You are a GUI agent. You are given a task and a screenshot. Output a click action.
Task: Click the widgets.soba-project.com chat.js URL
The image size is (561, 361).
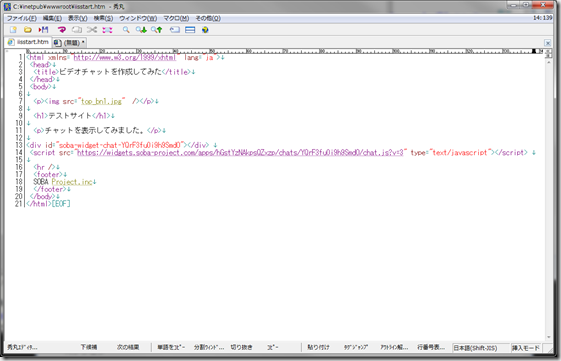tap(240, 152)
